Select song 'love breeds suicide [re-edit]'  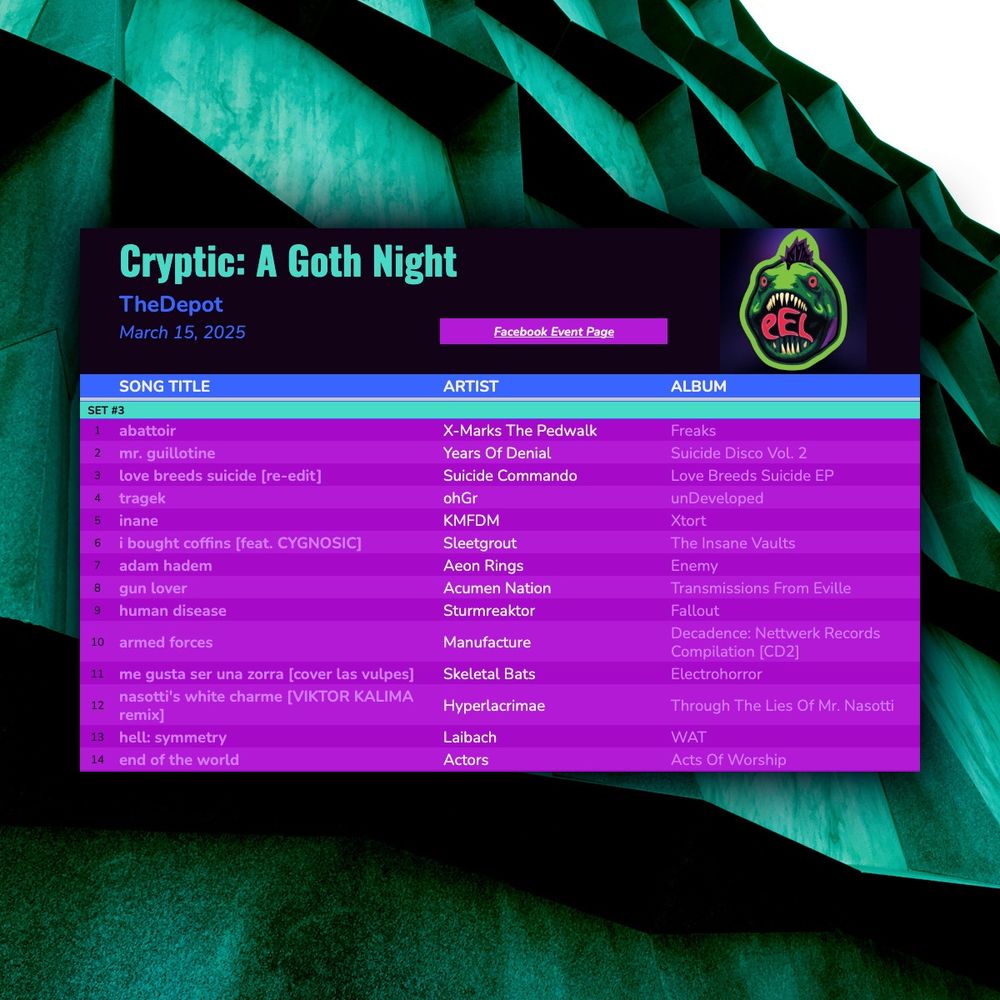tap(220, 476)
